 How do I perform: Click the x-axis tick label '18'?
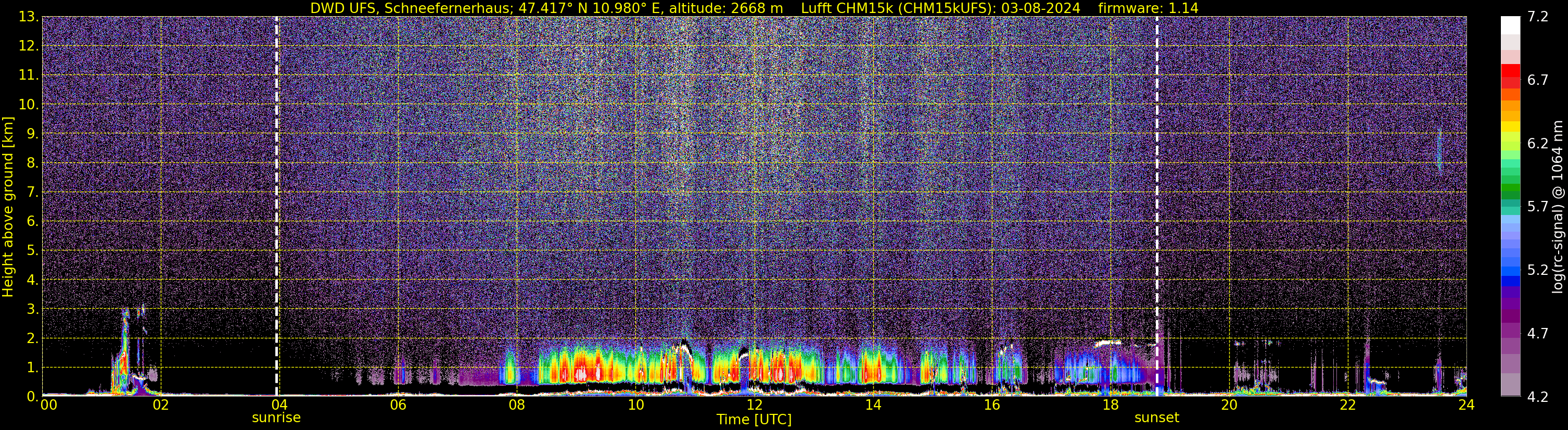point(1110,405)
